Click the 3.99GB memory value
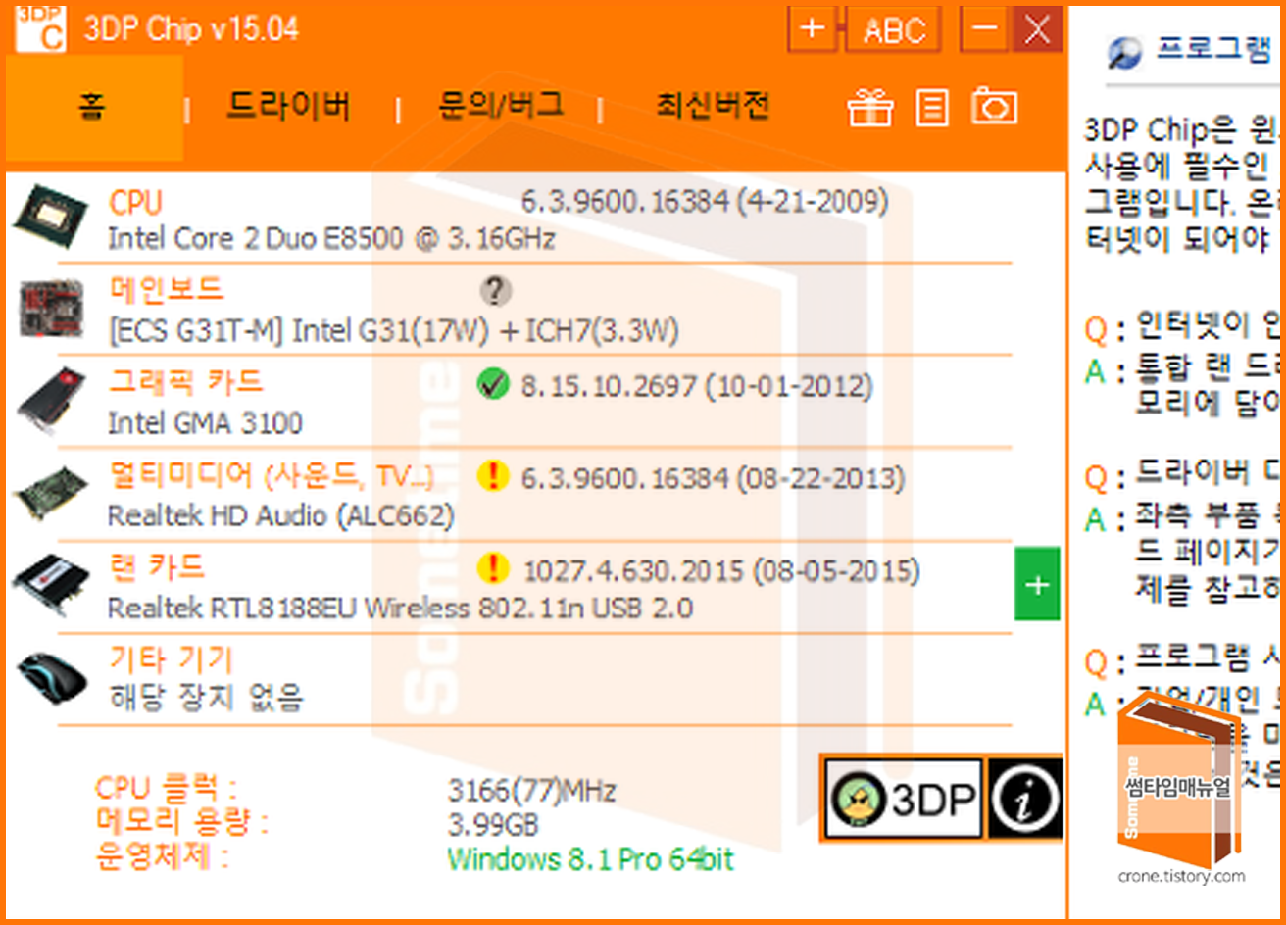The image size is (1286, 925). (493, 825)
